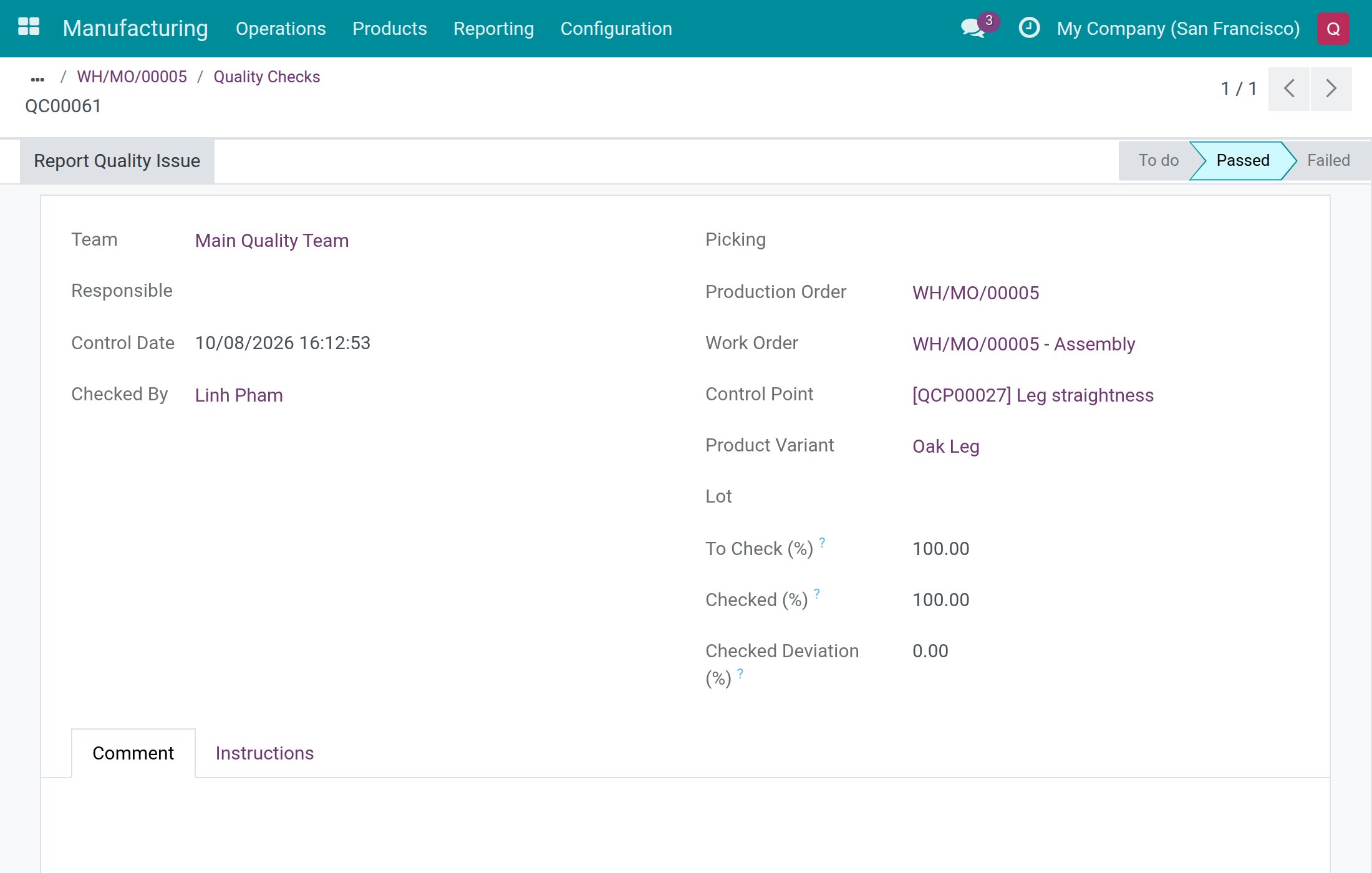The width and height of the screenshot is (1372, 873).
Task: Select the Passed status stage
Action: pos(1242,161)
